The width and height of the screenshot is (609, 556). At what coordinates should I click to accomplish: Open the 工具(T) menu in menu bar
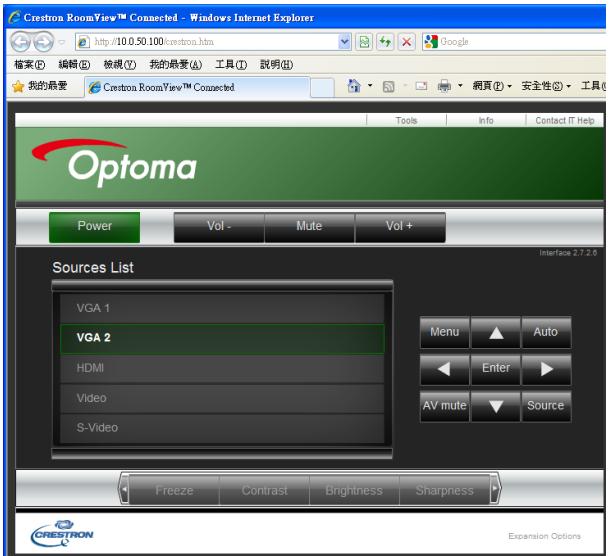point(231,64)
